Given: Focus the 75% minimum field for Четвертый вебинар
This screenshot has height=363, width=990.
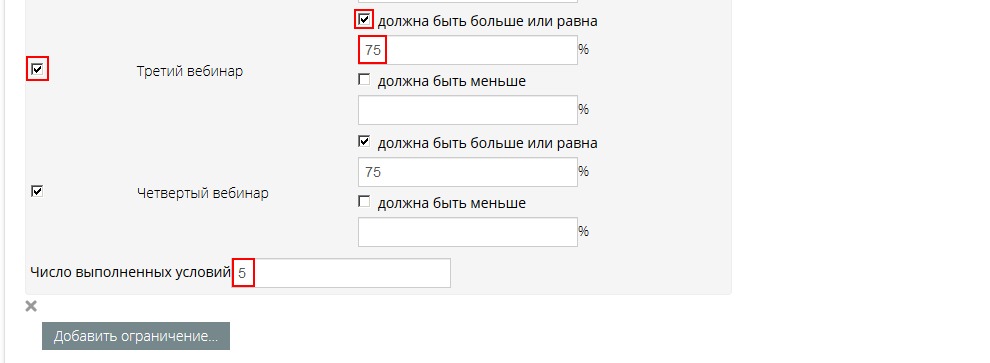Looking at the screenshot, I should 468,172.
